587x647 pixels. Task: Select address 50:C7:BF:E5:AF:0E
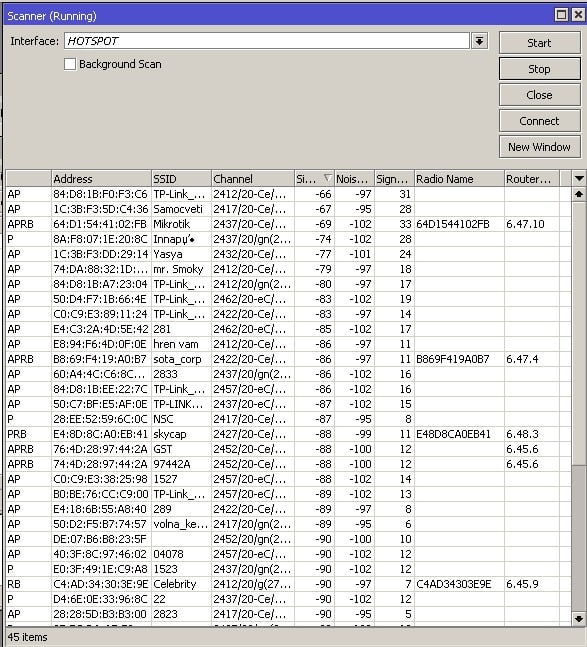pos(100,404)
